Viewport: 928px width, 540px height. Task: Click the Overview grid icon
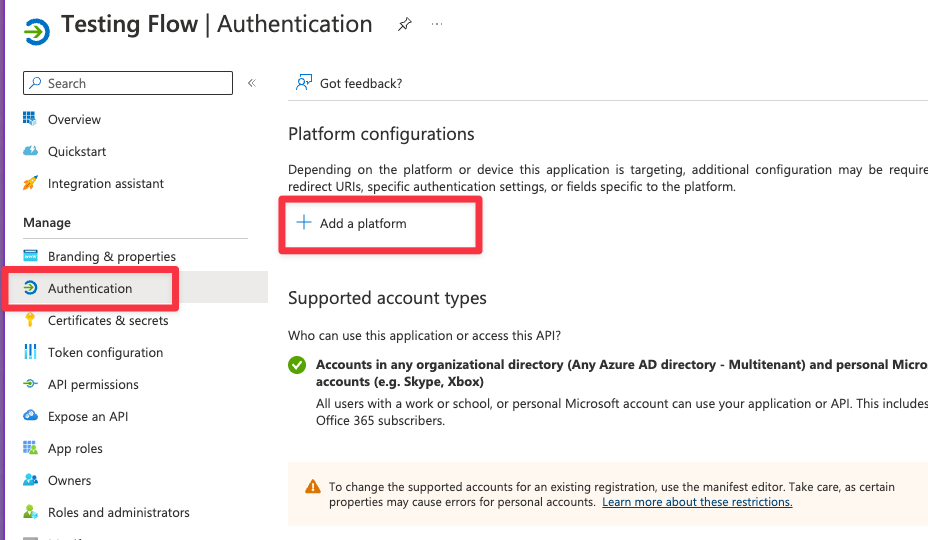coord(30,119)
